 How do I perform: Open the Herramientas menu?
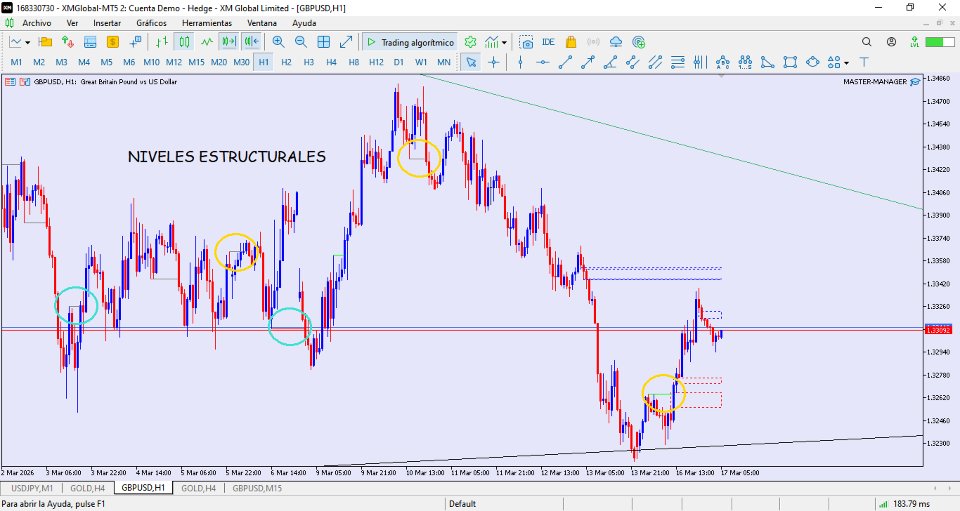207,23
